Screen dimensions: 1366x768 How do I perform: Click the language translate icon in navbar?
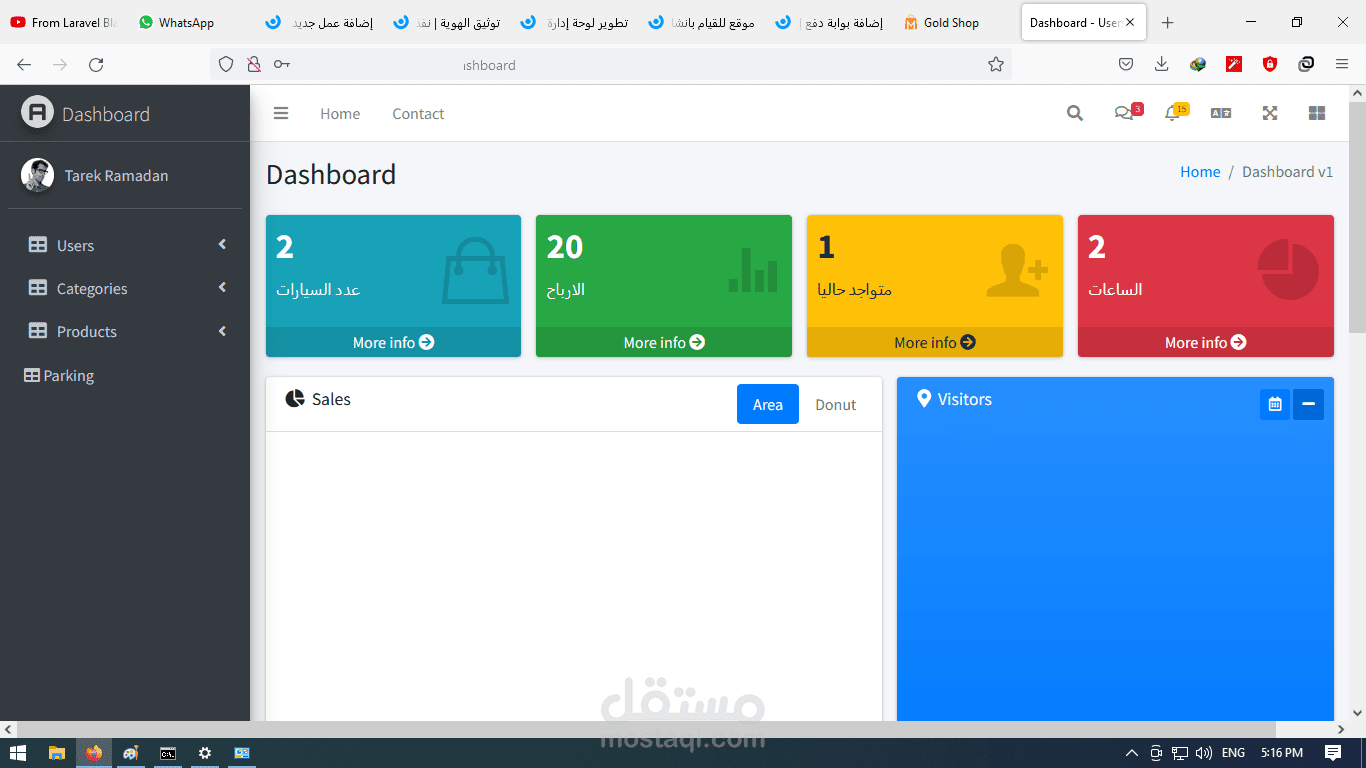coord(1221,114)
